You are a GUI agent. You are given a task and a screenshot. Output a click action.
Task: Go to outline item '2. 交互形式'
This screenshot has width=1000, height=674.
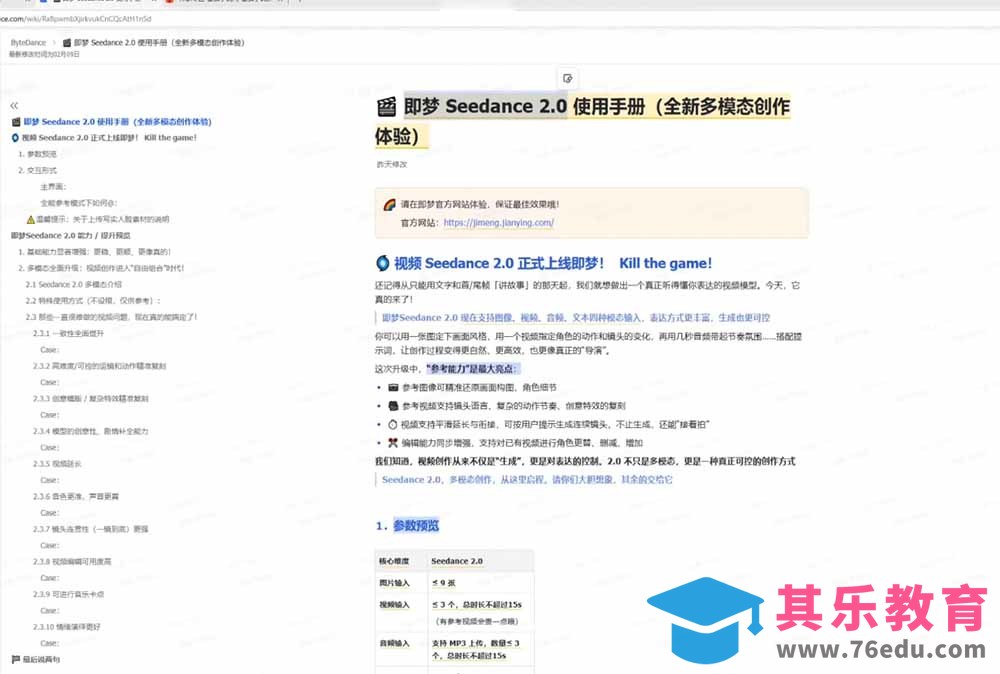click(37, 170)
